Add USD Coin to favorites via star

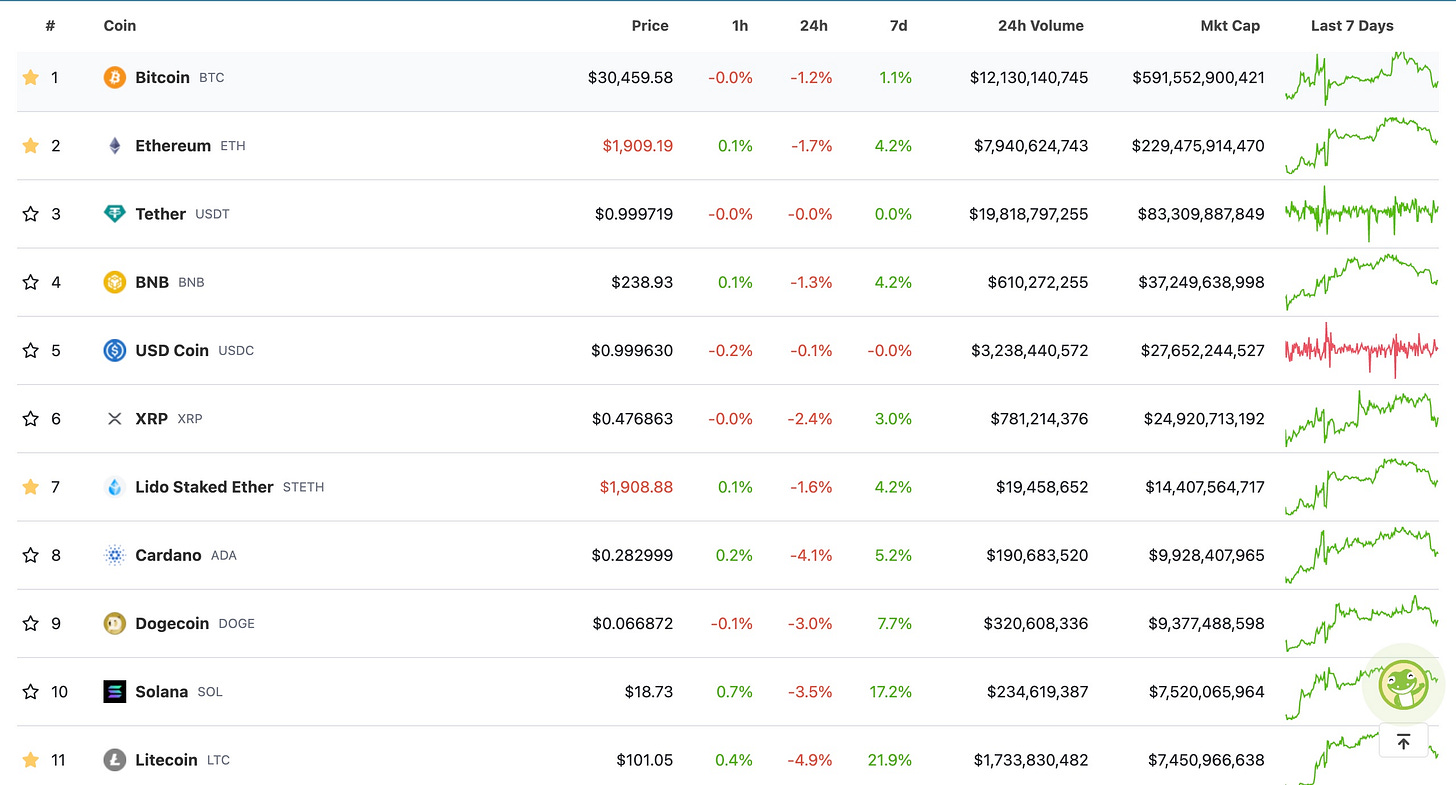point(31,350)
